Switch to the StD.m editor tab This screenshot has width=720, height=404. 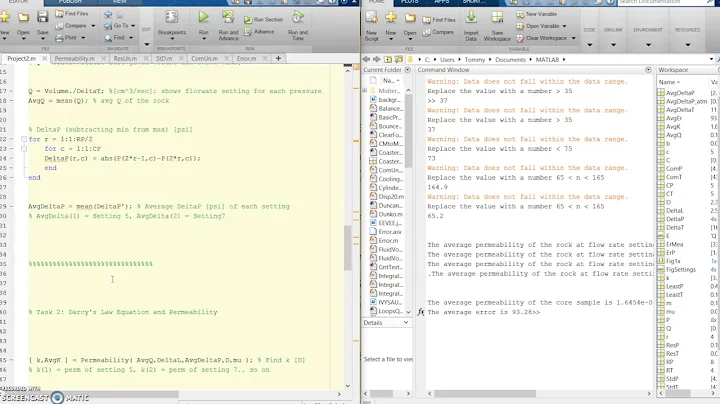(163, 58)
